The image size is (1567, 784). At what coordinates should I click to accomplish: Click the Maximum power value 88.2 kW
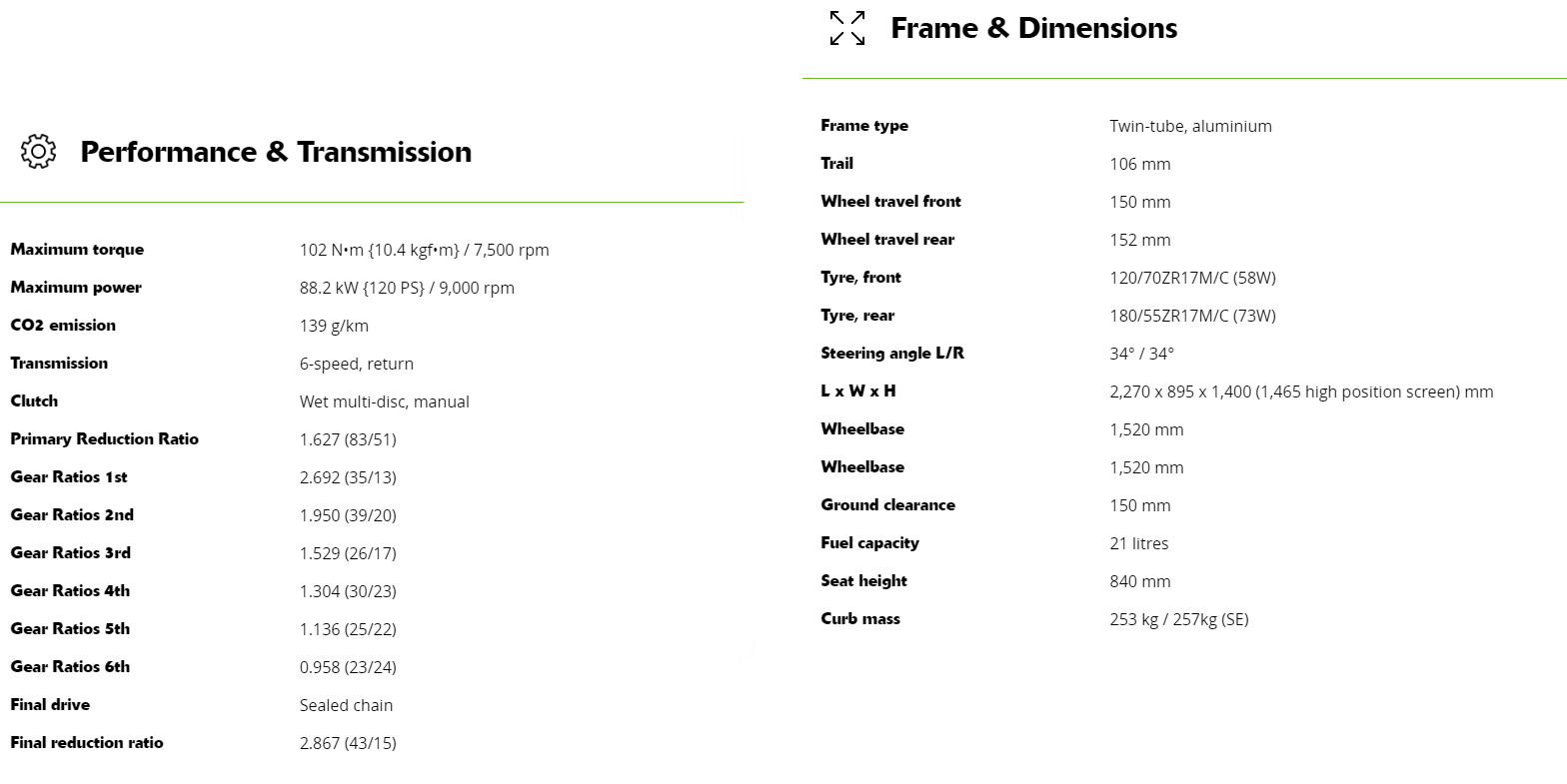[407, 288]
